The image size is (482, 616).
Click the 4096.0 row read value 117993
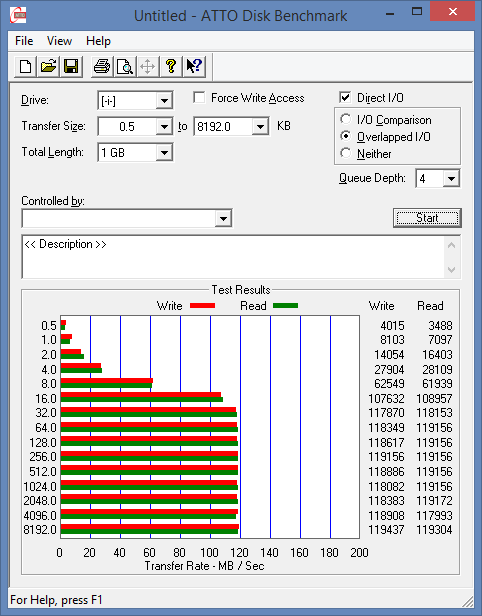tap(434, 515)
